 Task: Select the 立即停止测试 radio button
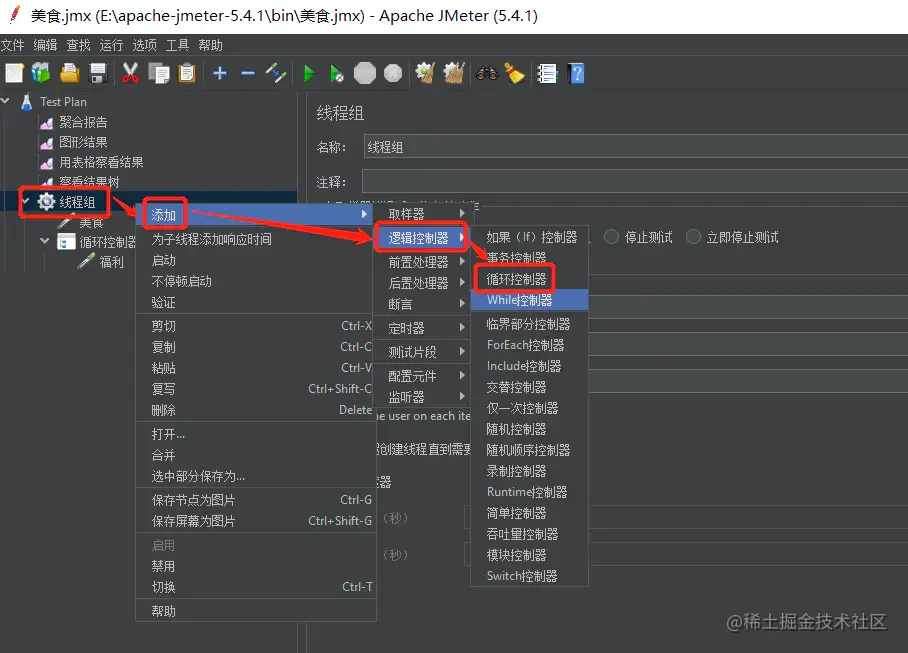[x=693, y=237]
